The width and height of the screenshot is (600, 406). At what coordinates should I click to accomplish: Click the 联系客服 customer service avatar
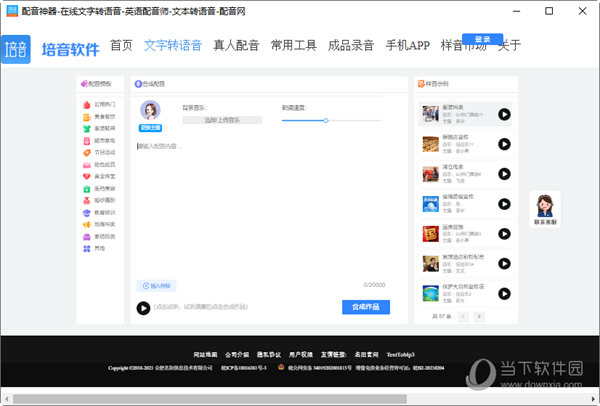545,209
